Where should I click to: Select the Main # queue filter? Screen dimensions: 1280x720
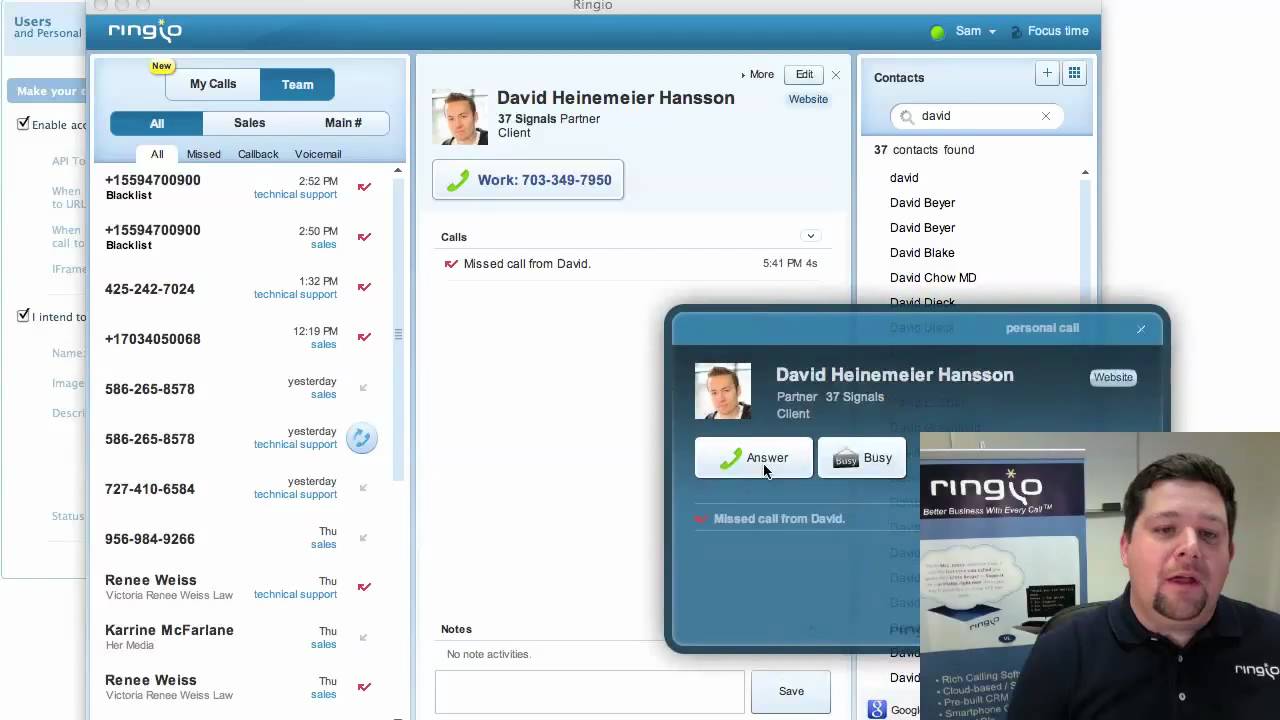(x=343, y=123)
